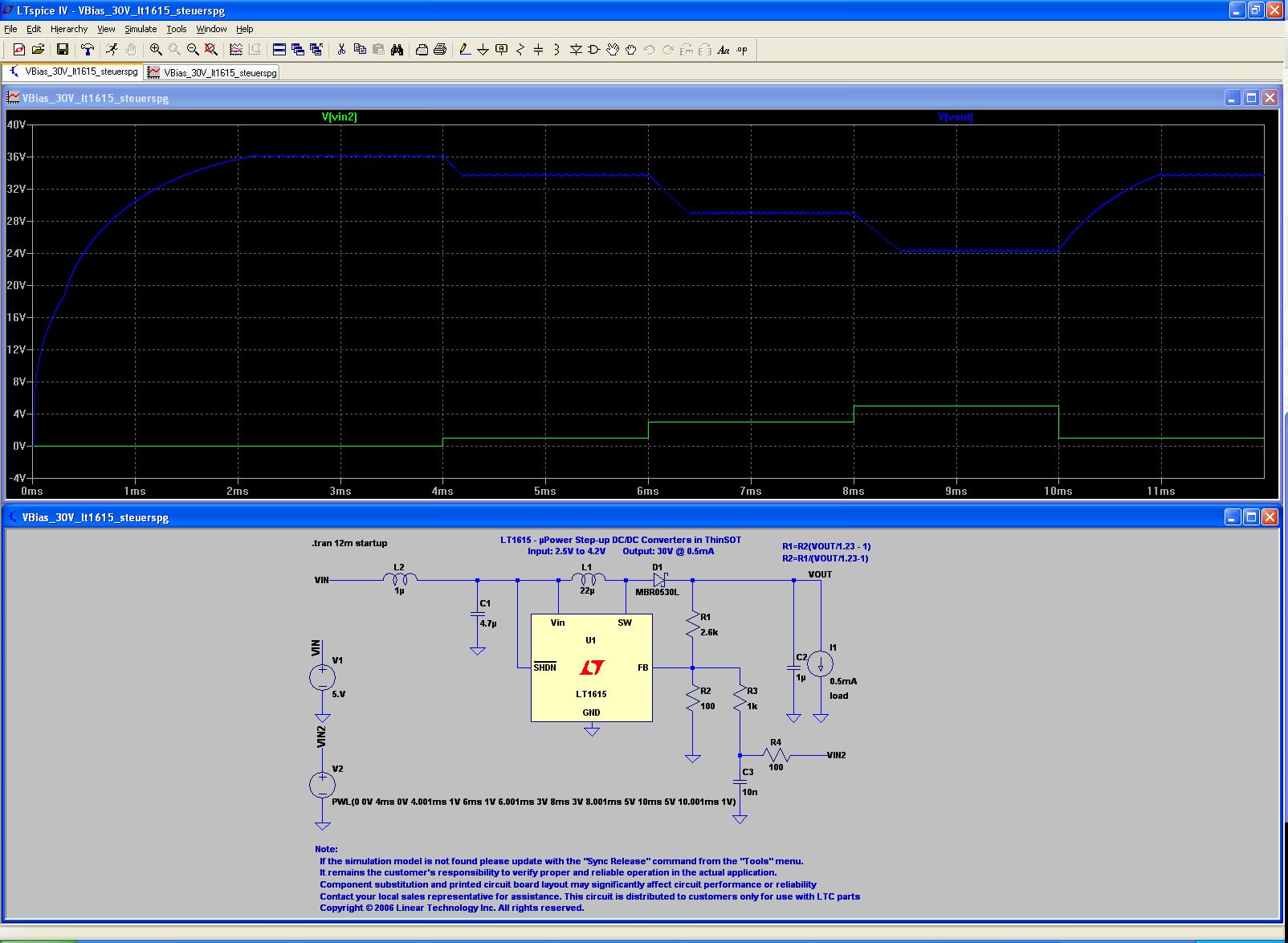Switch to the waveform plot tab
Image resolution: width=1288 pixels, height=943 pixels.
click(x=213, y=72)
